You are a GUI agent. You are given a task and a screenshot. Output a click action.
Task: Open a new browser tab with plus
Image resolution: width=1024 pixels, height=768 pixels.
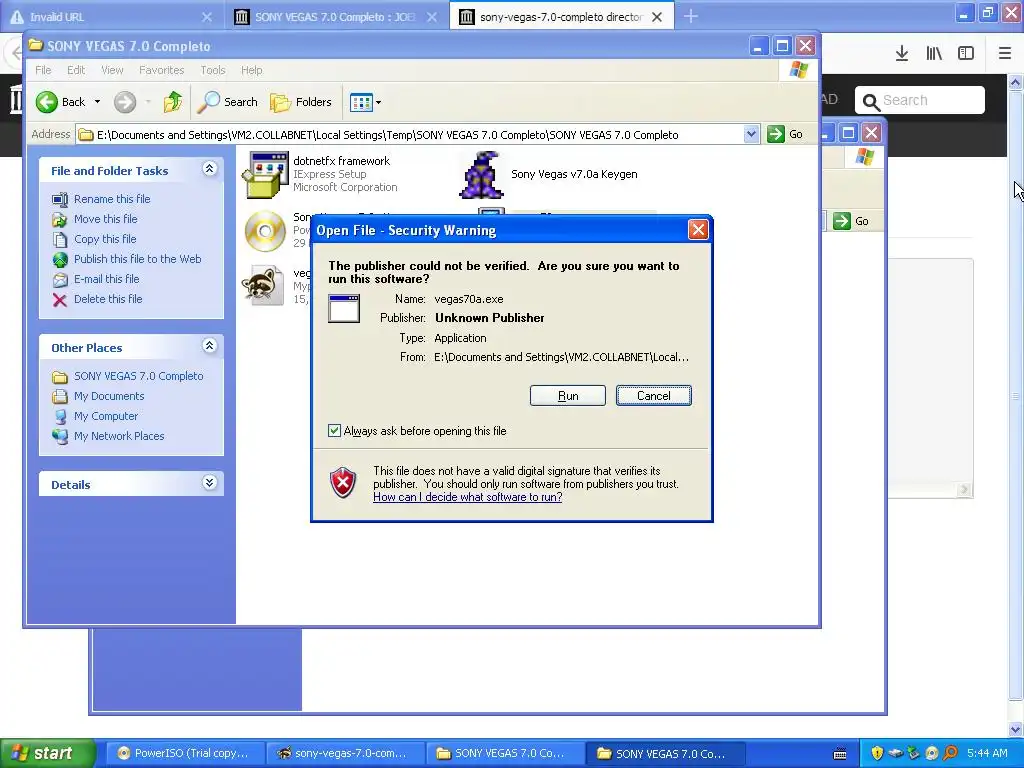pos(691,16)
